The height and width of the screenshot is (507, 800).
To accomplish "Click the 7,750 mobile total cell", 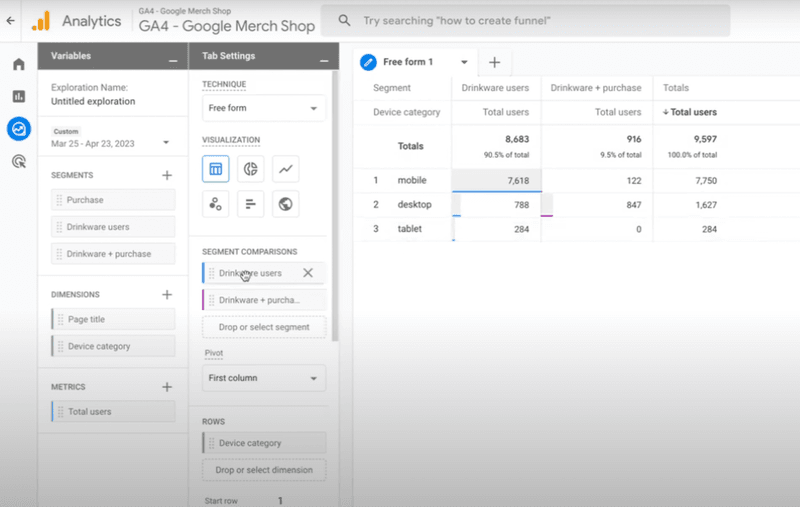I will pos(706,181).
